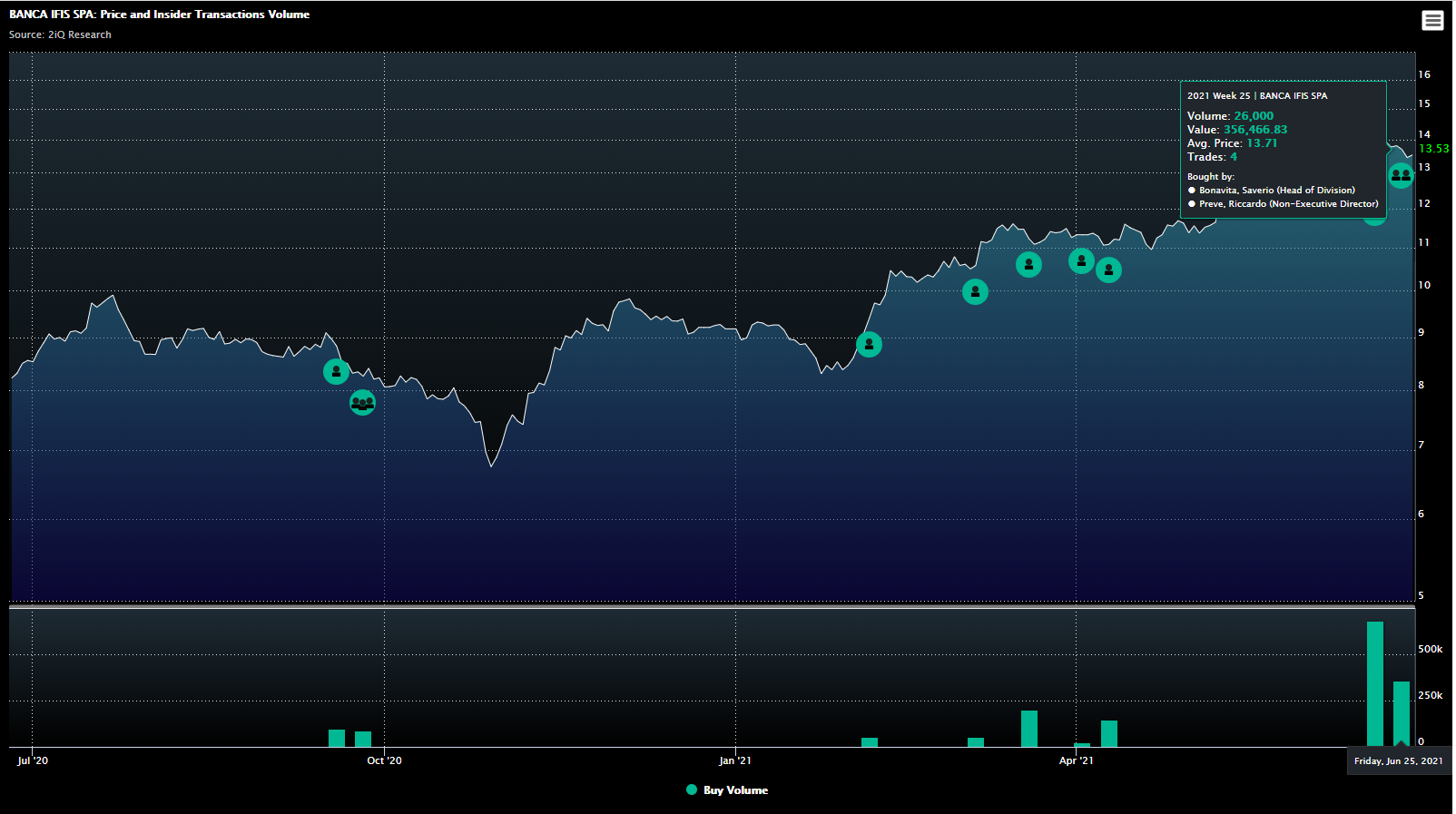Click the 'Apr '21' x-axis label

tap(1077, 760)
